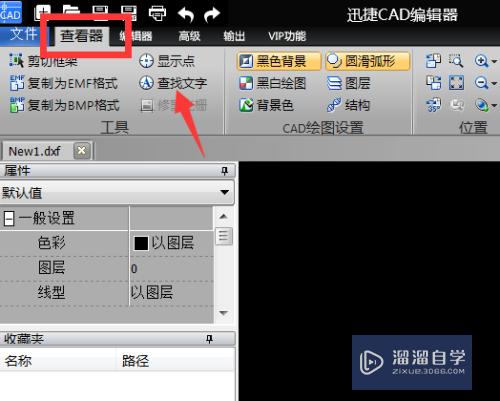Open the 默认值 dropdown

coord(117,192)
